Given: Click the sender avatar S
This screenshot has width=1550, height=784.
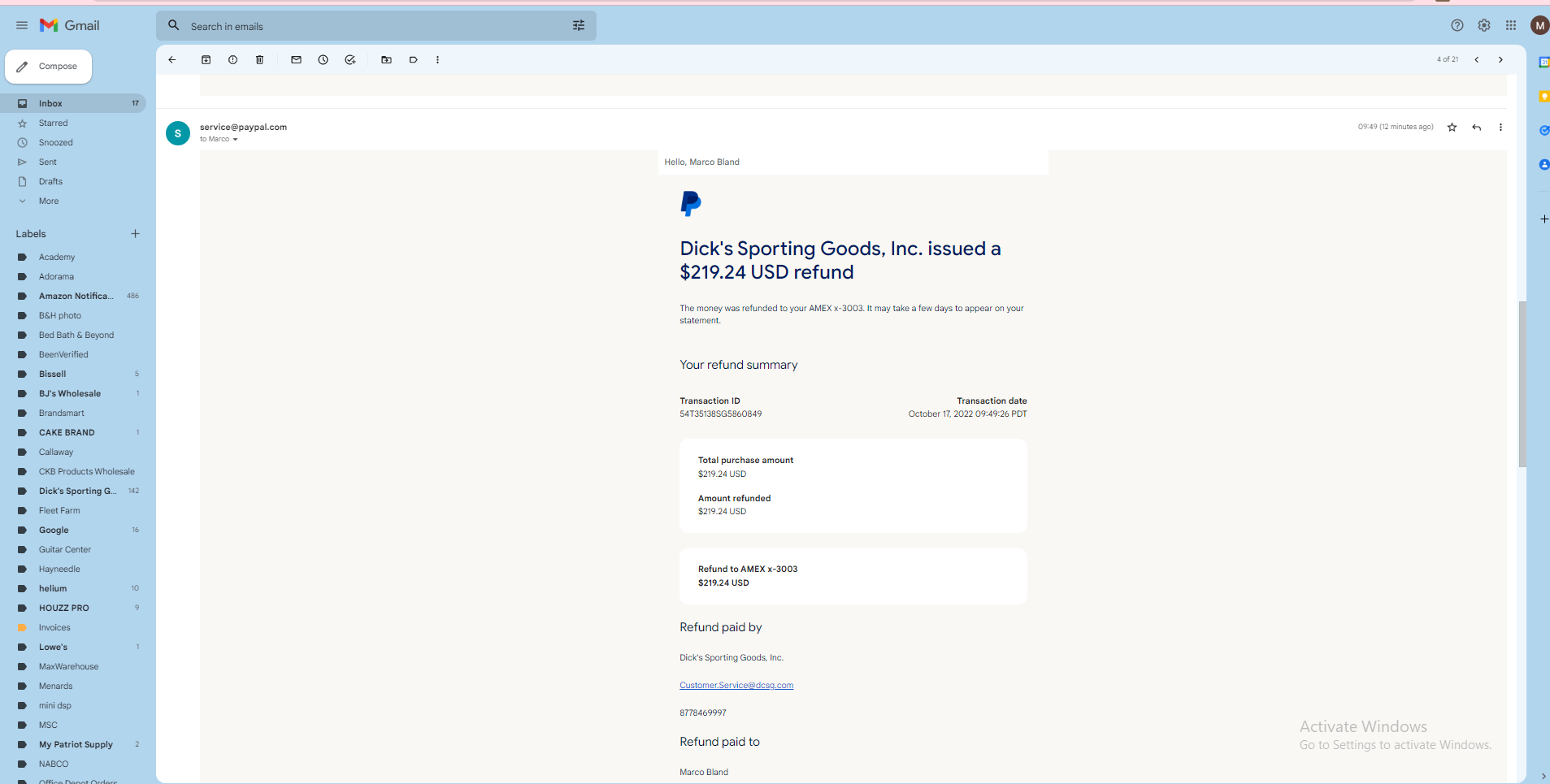Looking at the screenshot, I should (x=178, y=133).
